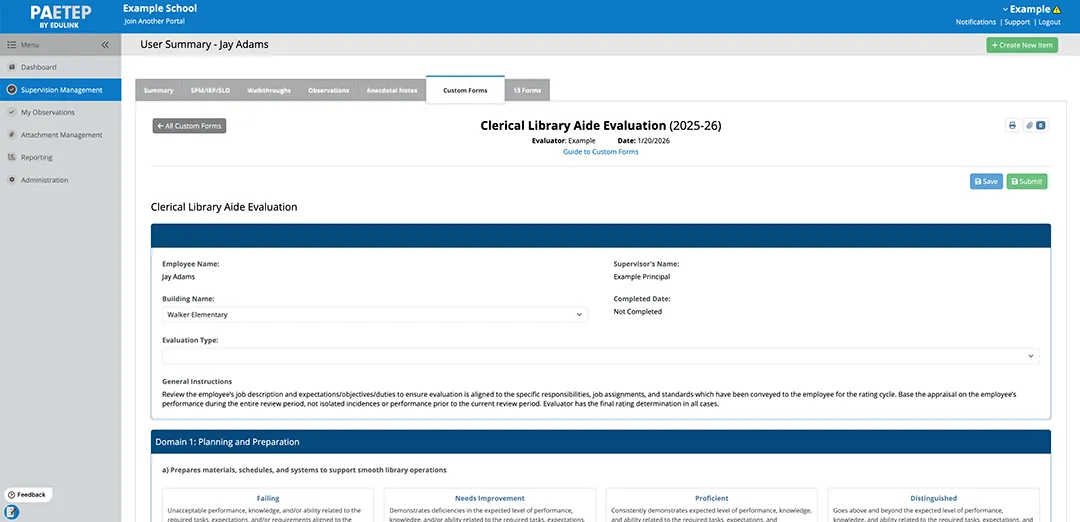Viewport: 1080px width, 522px height.
Task: Open the Evaluation Type dropdown
Action: pyautogui.click(x=601, y=356)
